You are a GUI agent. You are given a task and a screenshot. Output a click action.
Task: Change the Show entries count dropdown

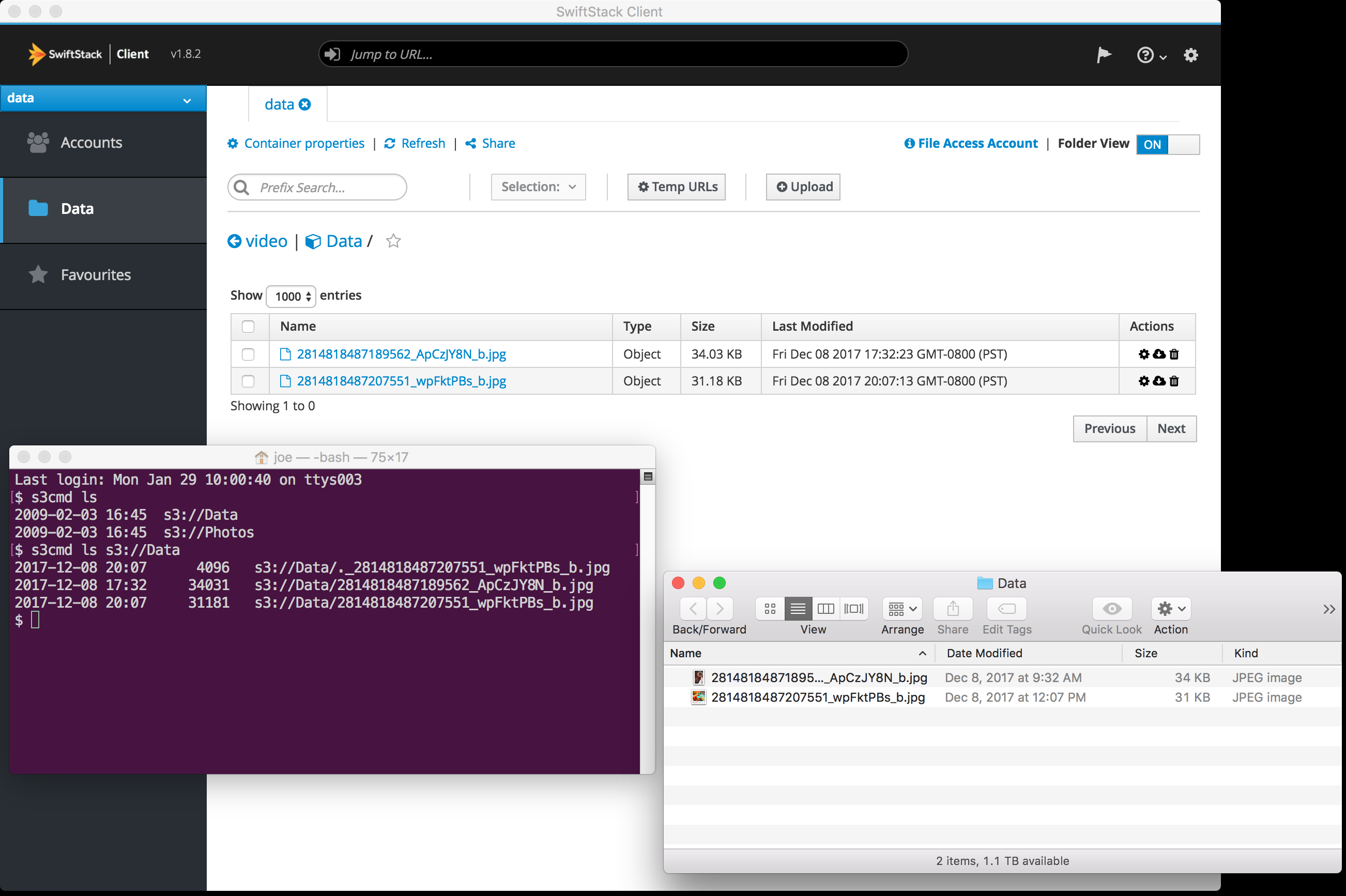291,296
